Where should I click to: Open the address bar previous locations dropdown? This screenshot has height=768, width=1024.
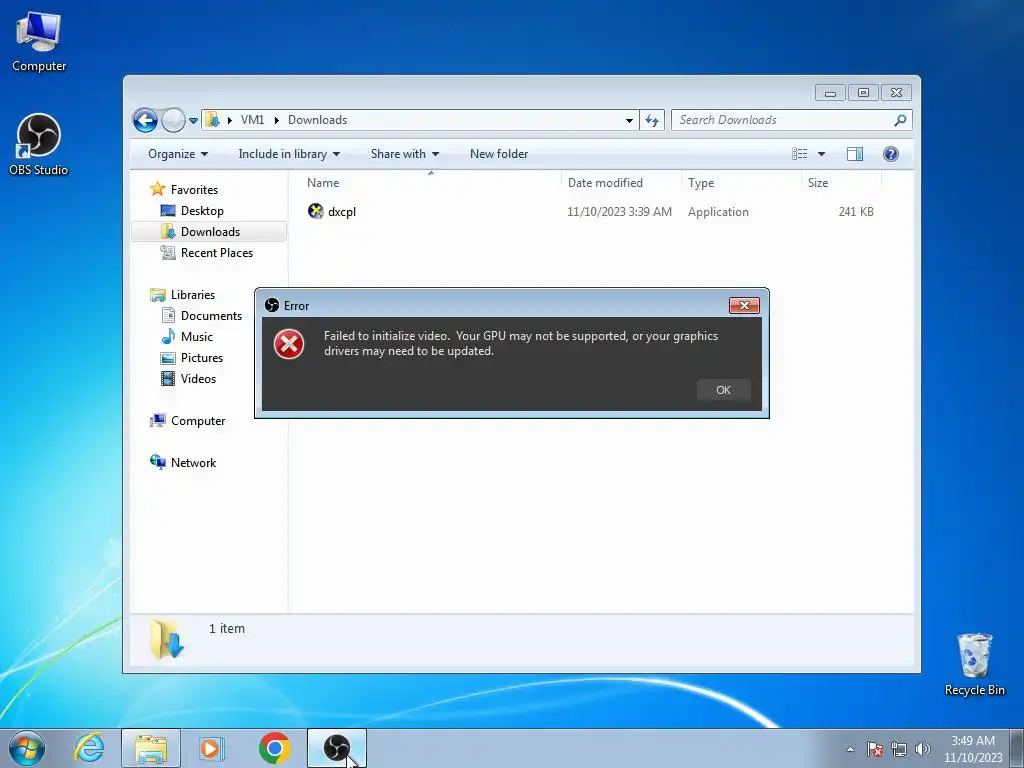click(x=629, y=120)
